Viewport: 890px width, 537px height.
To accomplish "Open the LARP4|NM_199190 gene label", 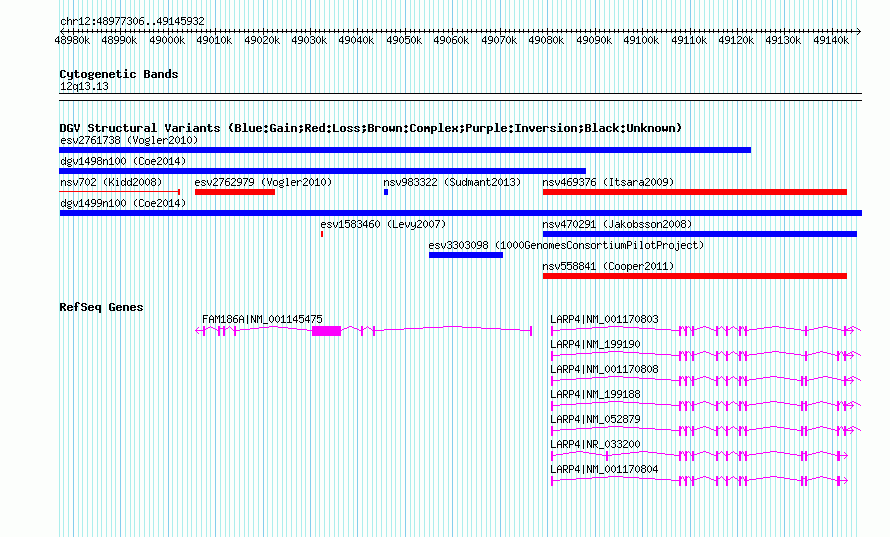I will [595, 344].
